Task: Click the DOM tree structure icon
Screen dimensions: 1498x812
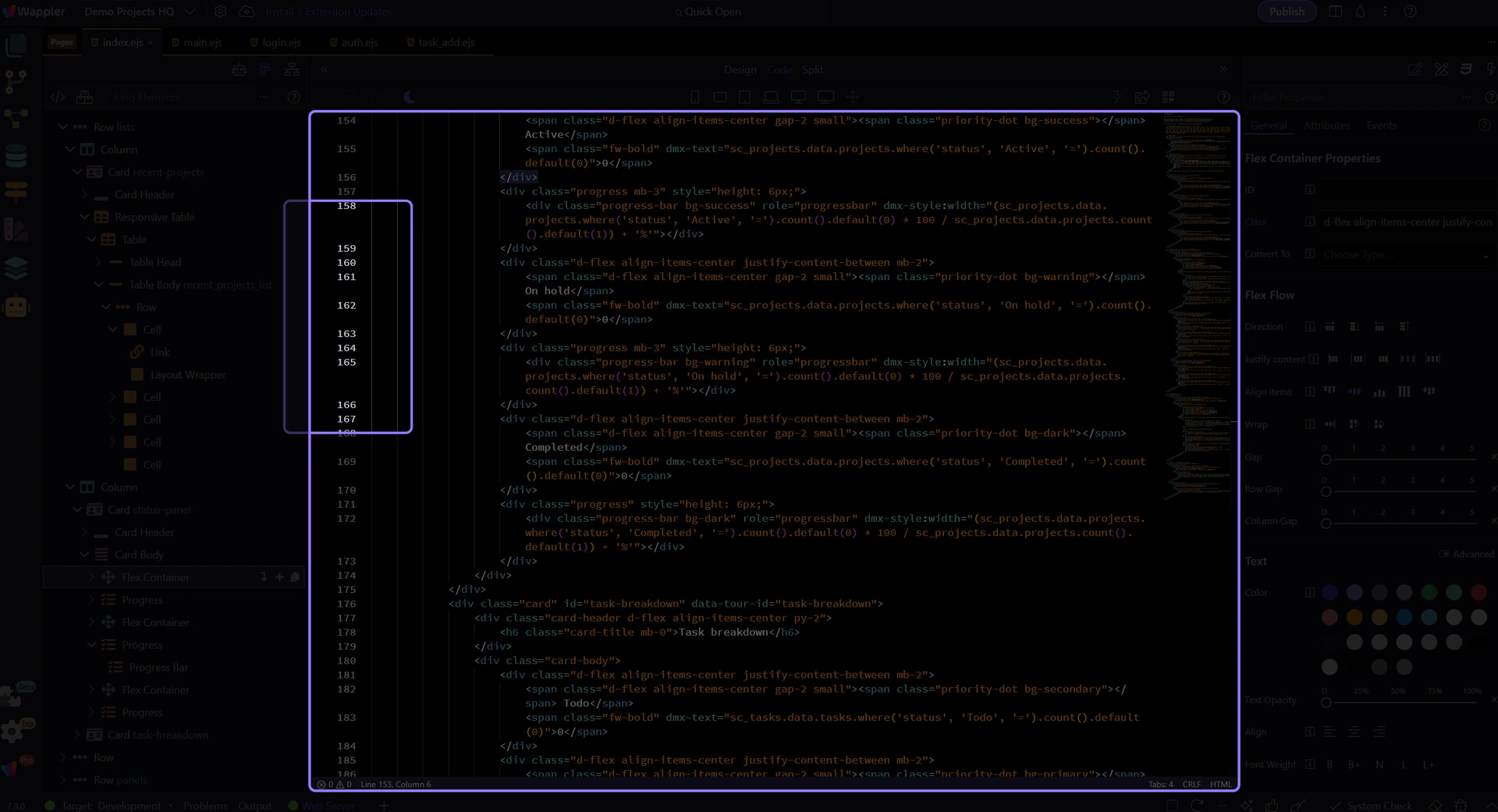Action: pos(292,70)
